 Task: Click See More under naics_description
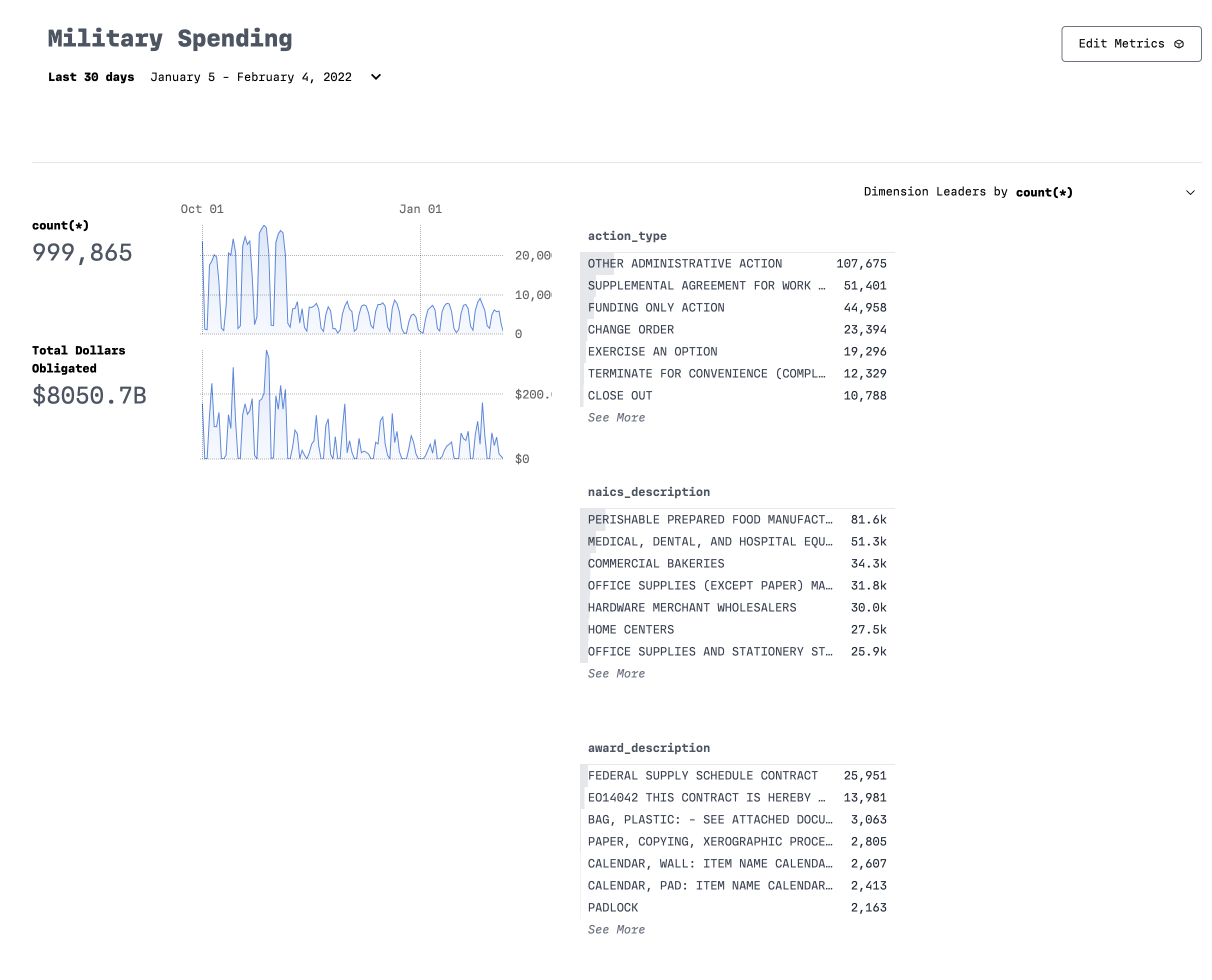click(x=616, y=673)
